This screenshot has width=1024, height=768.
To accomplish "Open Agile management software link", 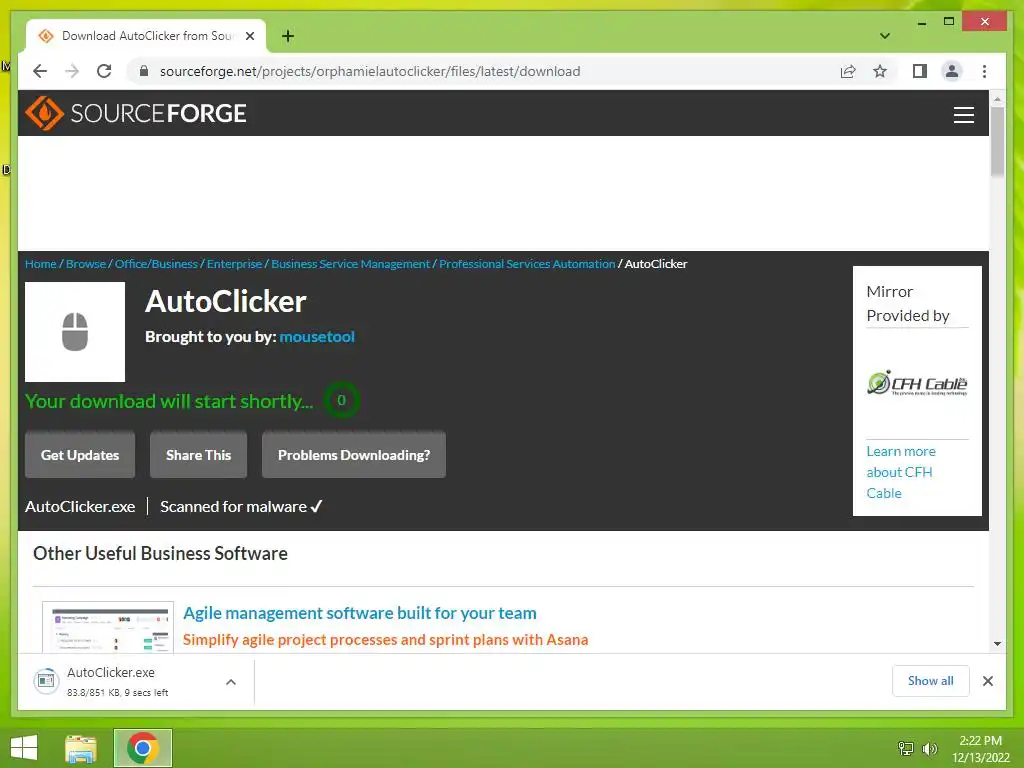I will 360,613.
